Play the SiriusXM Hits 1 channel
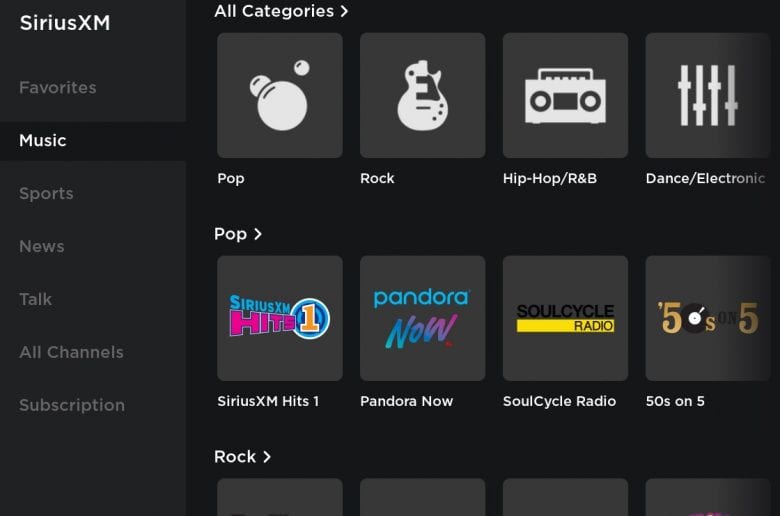The height and width of the screenshot is (516, 780). click(x=280, y=318)
